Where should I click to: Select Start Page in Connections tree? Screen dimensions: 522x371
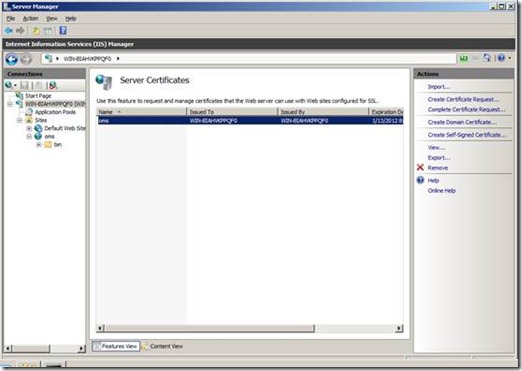click(38, 96)
